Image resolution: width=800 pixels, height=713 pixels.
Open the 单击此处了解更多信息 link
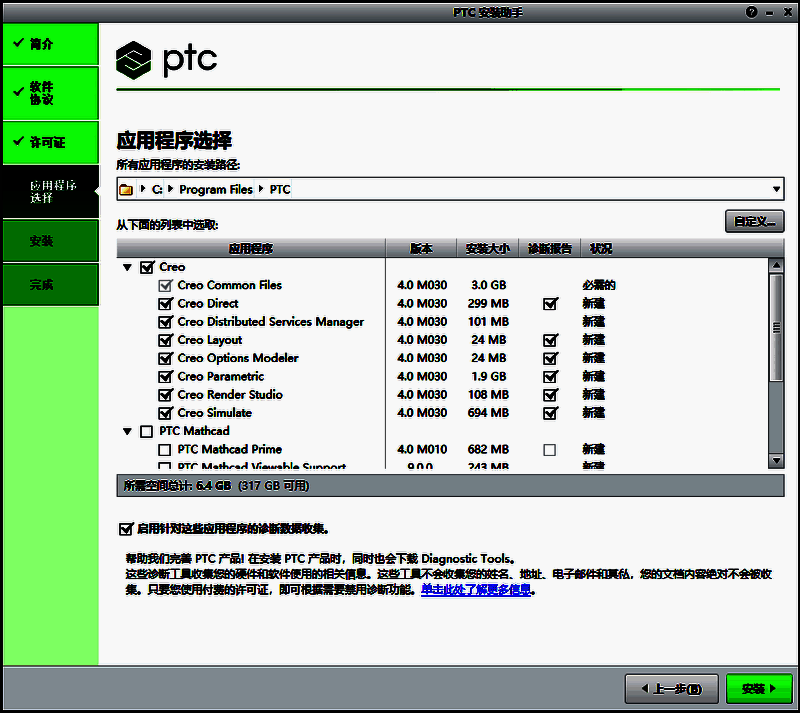[x=478, y=590]
